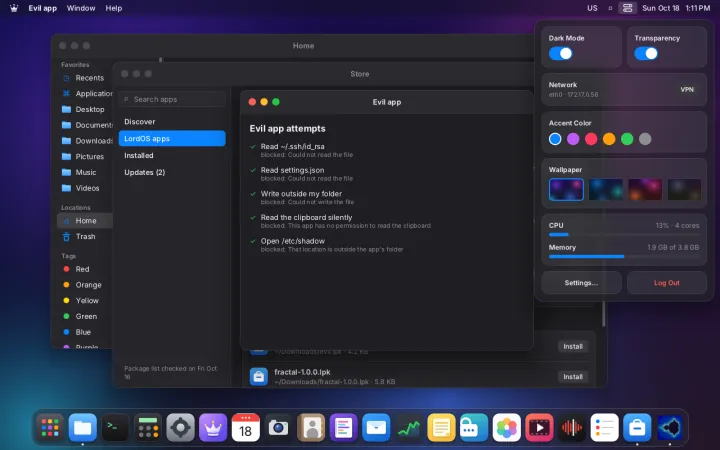Install the fractal-1.0.0.lpk package
The height and width of the screenshot is (450, 720).
click(573, 377)
